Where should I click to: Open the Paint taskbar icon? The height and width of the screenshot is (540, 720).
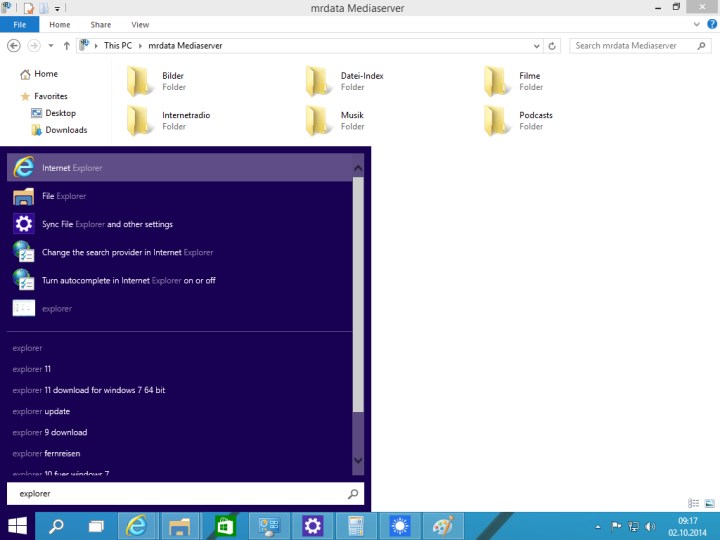coord(443,526)
